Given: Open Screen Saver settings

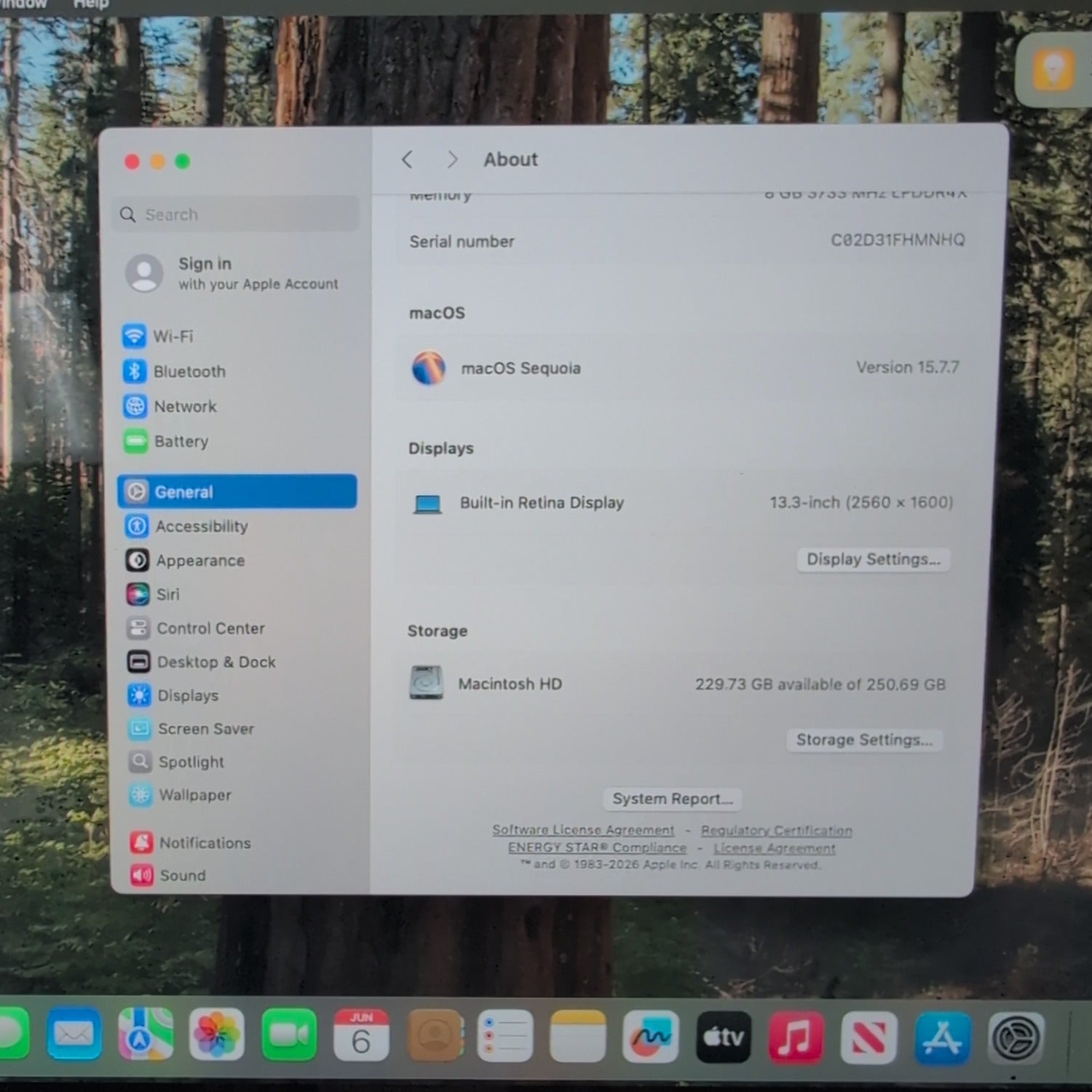Looking at the screenshot, I should (191, 729).
